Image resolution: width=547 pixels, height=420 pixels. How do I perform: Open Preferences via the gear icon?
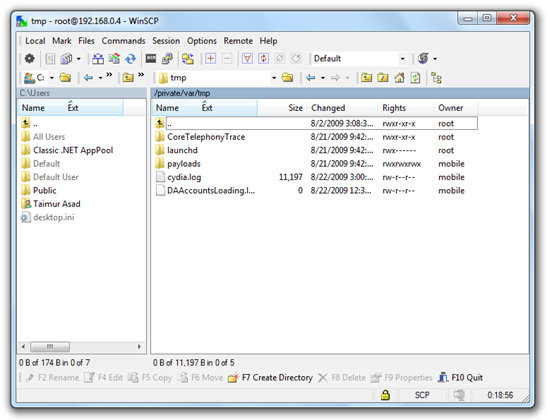[30, 59]
